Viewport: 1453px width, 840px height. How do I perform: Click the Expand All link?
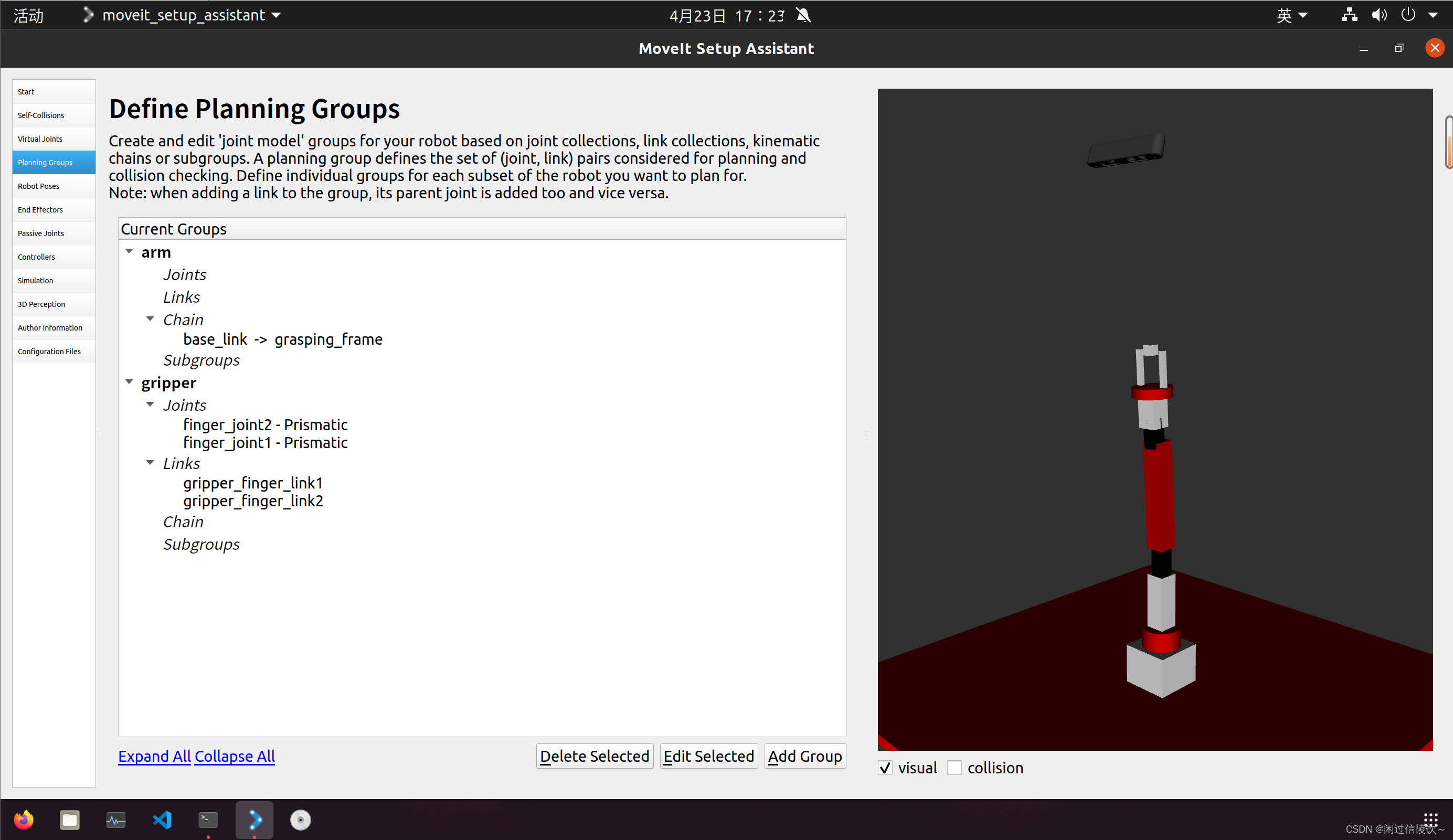point(154,756)
